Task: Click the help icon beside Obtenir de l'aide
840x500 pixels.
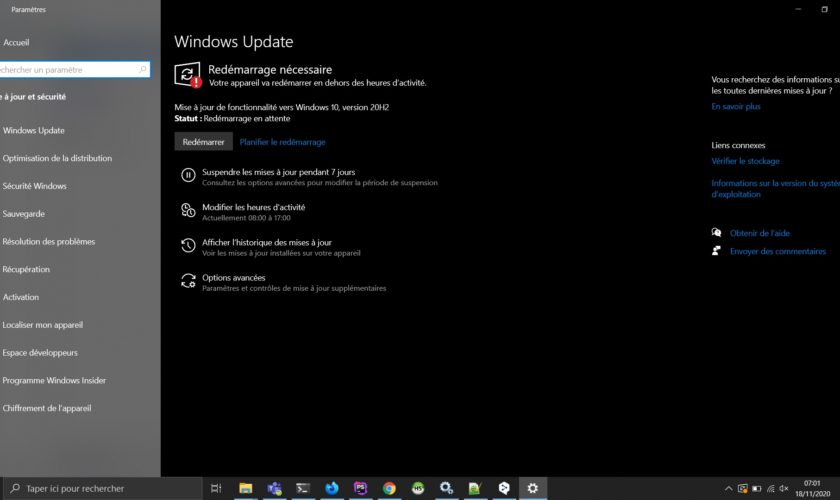Action: [717, 233]
